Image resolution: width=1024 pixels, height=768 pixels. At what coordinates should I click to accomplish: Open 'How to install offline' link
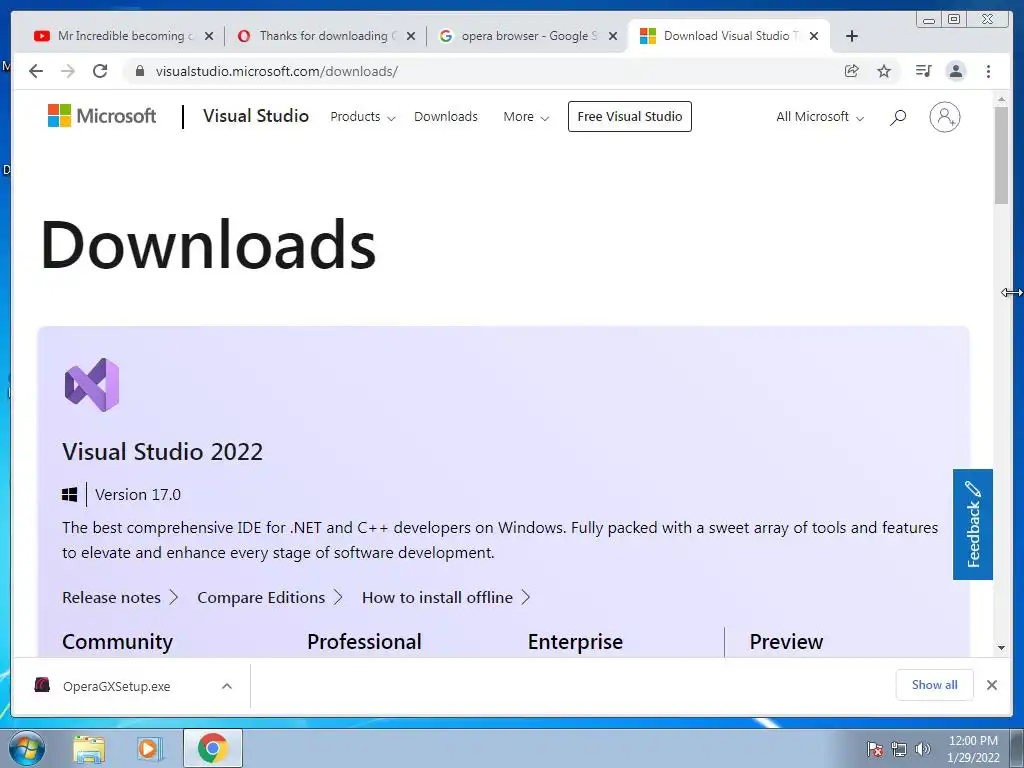[446, 598]
